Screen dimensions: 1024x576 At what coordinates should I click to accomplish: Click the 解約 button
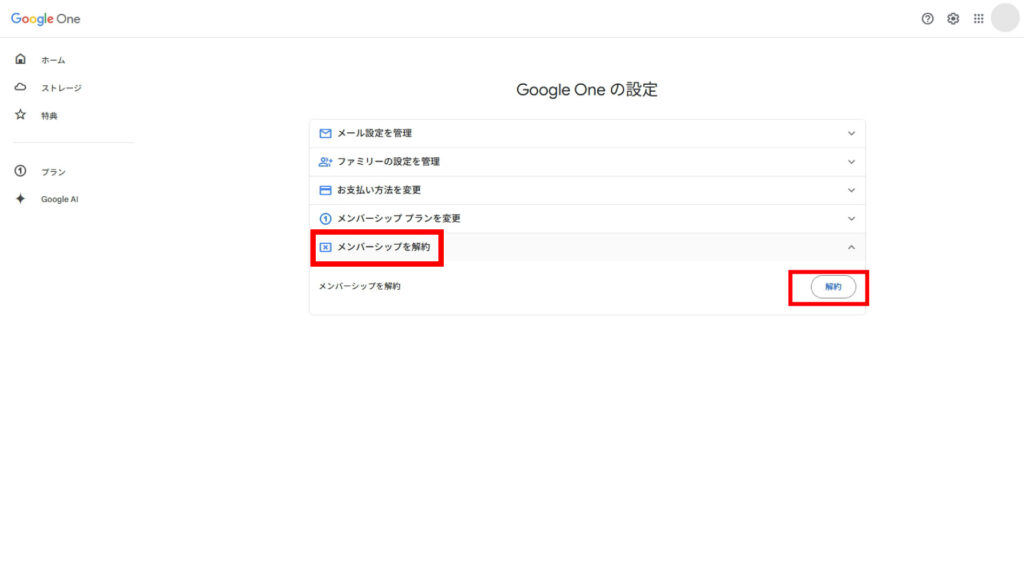(833, 287)
